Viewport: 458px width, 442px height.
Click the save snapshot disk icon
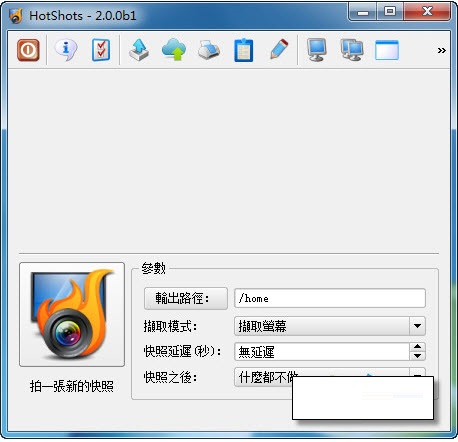pyautogui.click(x=139, y=50)
